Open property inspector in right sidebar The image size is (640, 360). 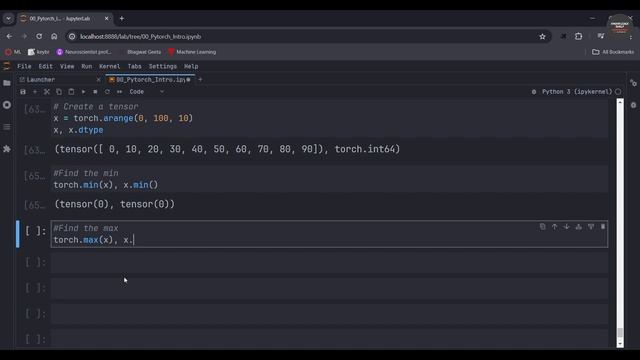coord(633,83)
